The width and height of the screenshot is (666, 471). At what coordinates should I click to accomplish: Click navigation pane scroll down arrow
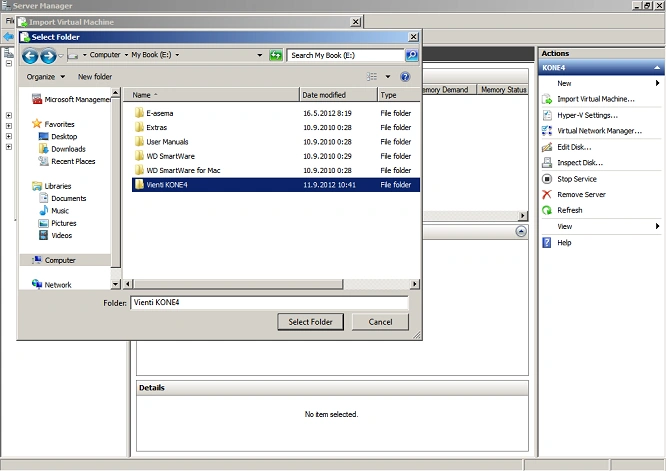pos(116,284)
